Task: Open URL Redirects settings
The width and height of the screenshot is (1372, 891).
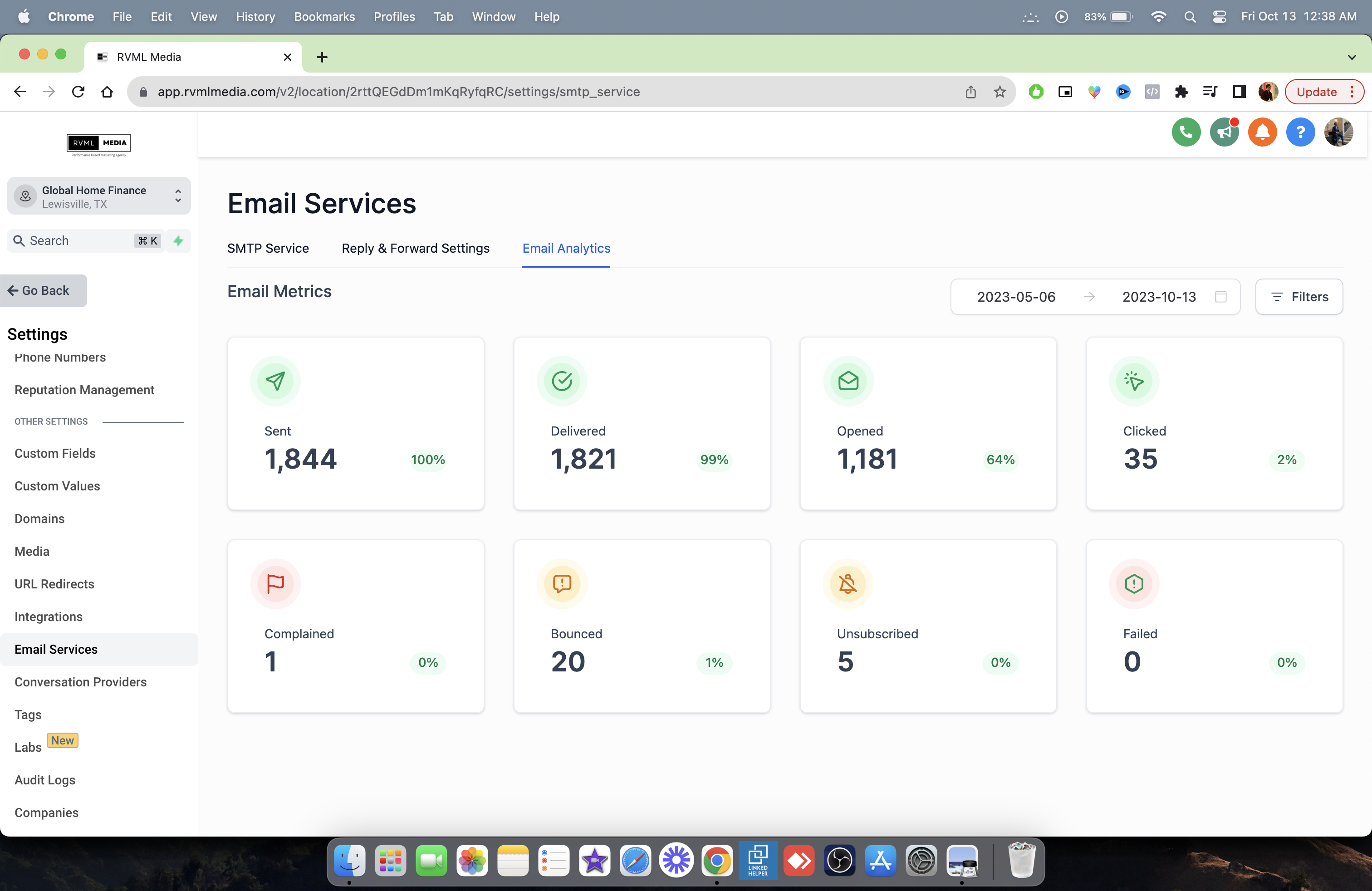Action: (55, 584)
